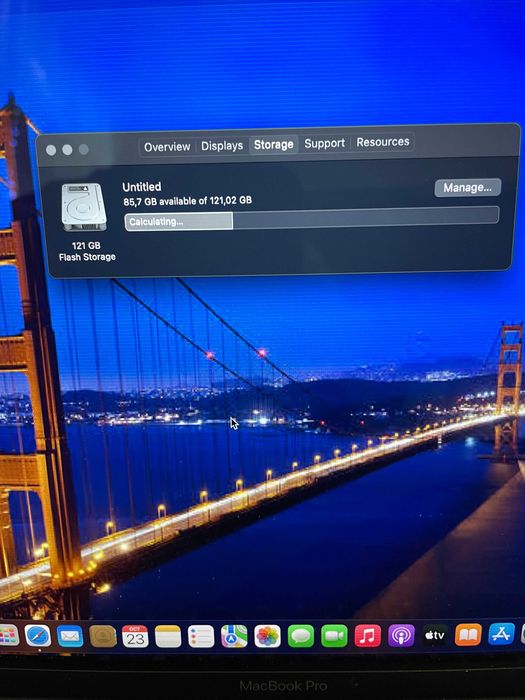Open the Music app icon

(x=368, y=635)
